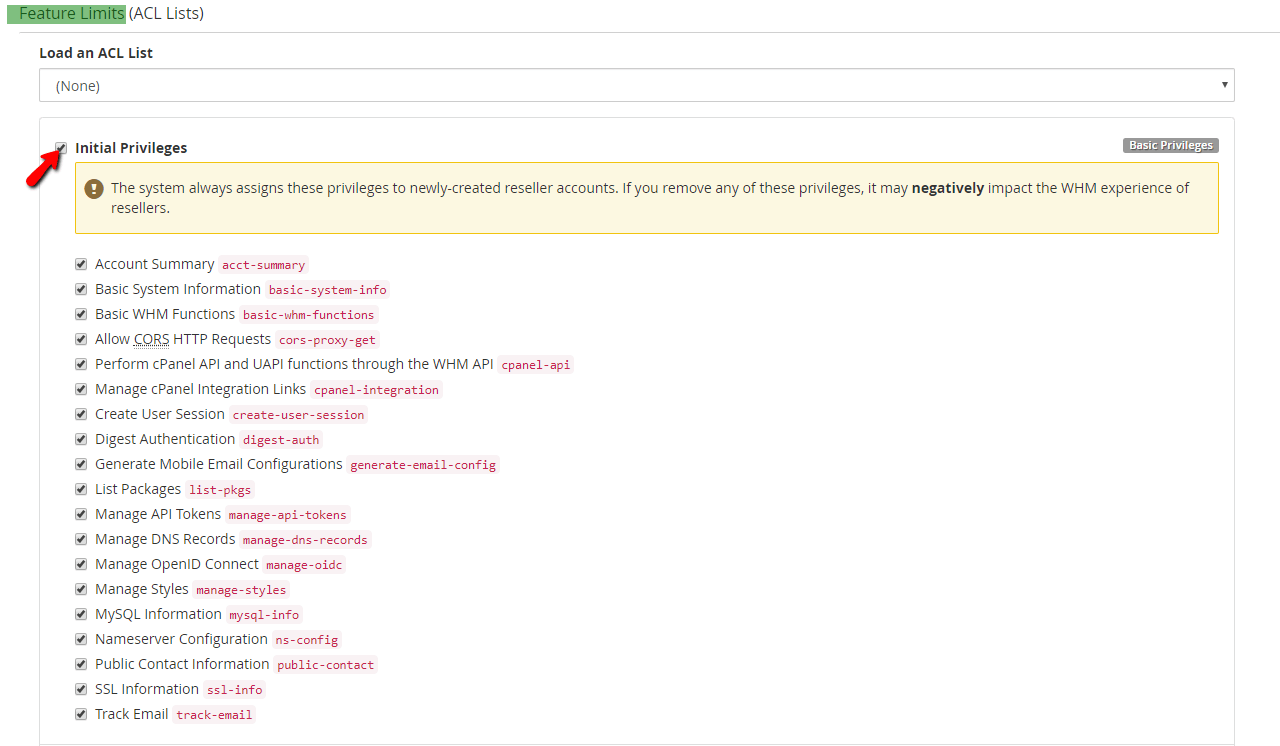1280x746 pixels.
Task: Click the ns-config code tag
Action: tap(307, 640)
